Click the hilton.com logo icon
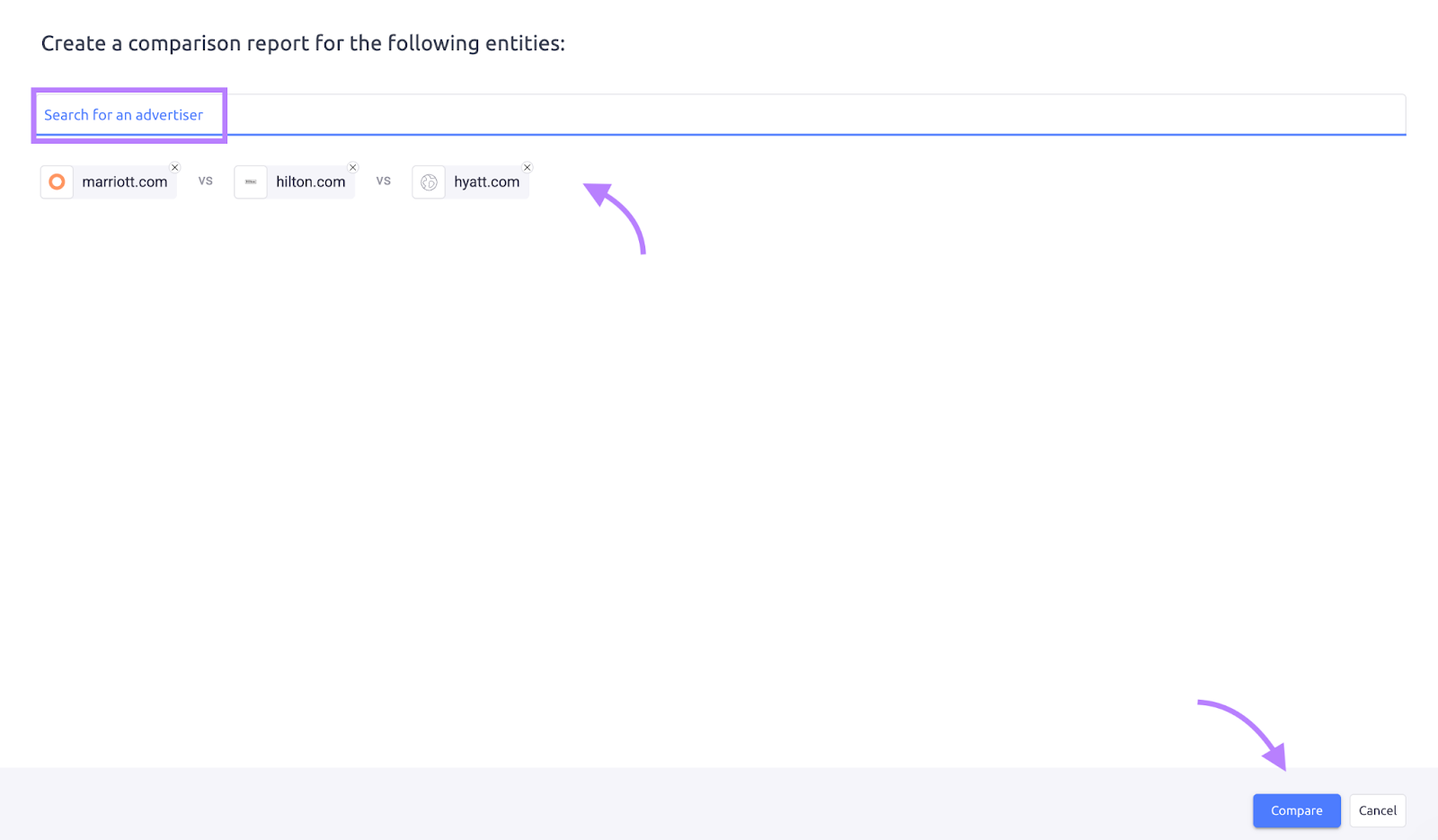The height and width of the screenshot is (840, 1438). click(x=251, y=181)
